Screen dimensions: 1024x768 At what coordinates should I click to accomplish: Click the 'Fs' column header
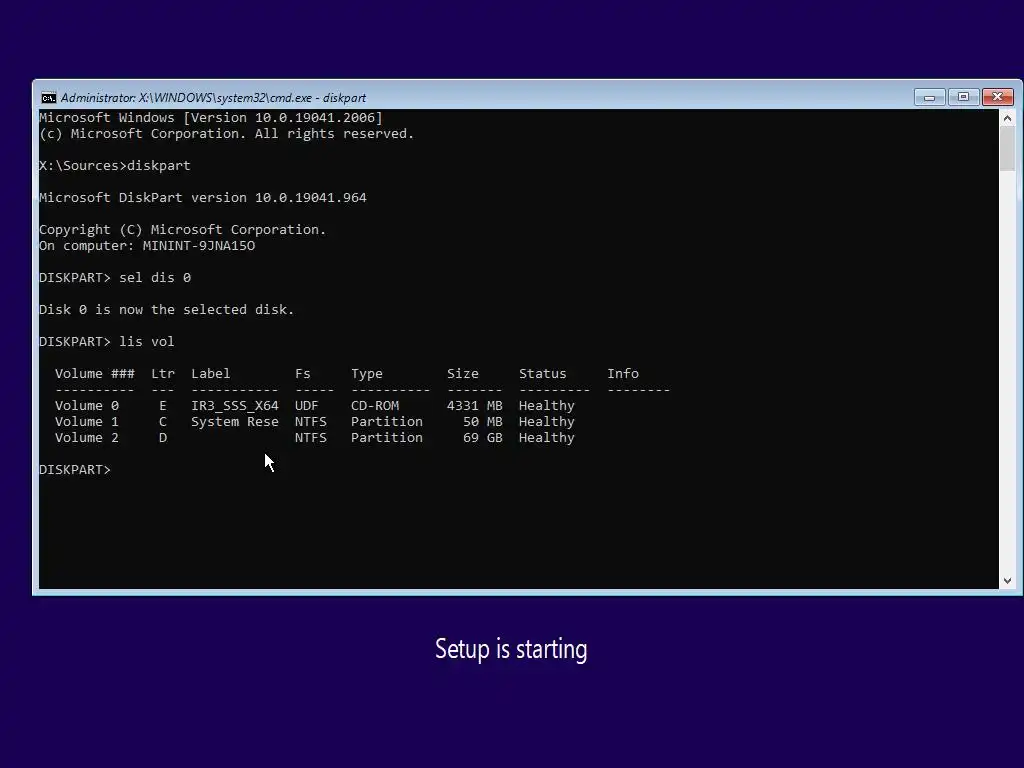click(302, 374)
